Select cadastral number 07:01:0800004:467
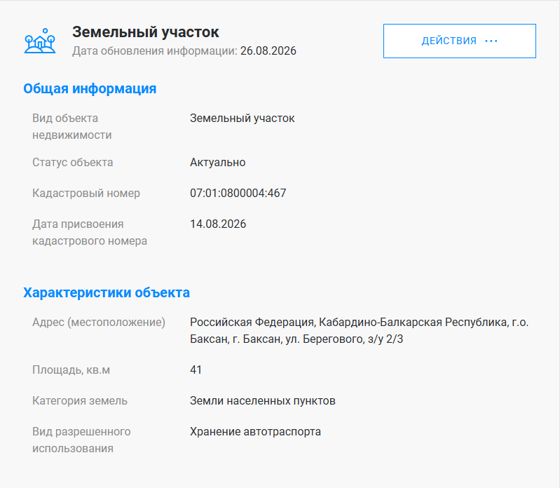This screenshot has height=488, width=560. 238,193
